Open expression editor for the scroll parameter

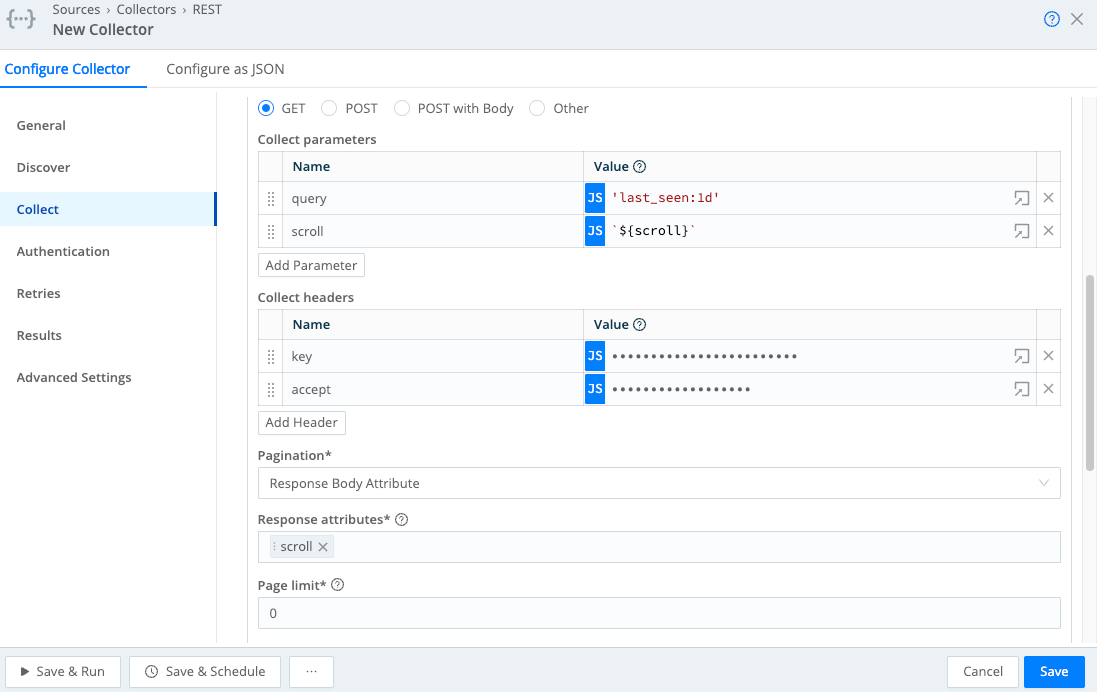tap(1021, 230)
